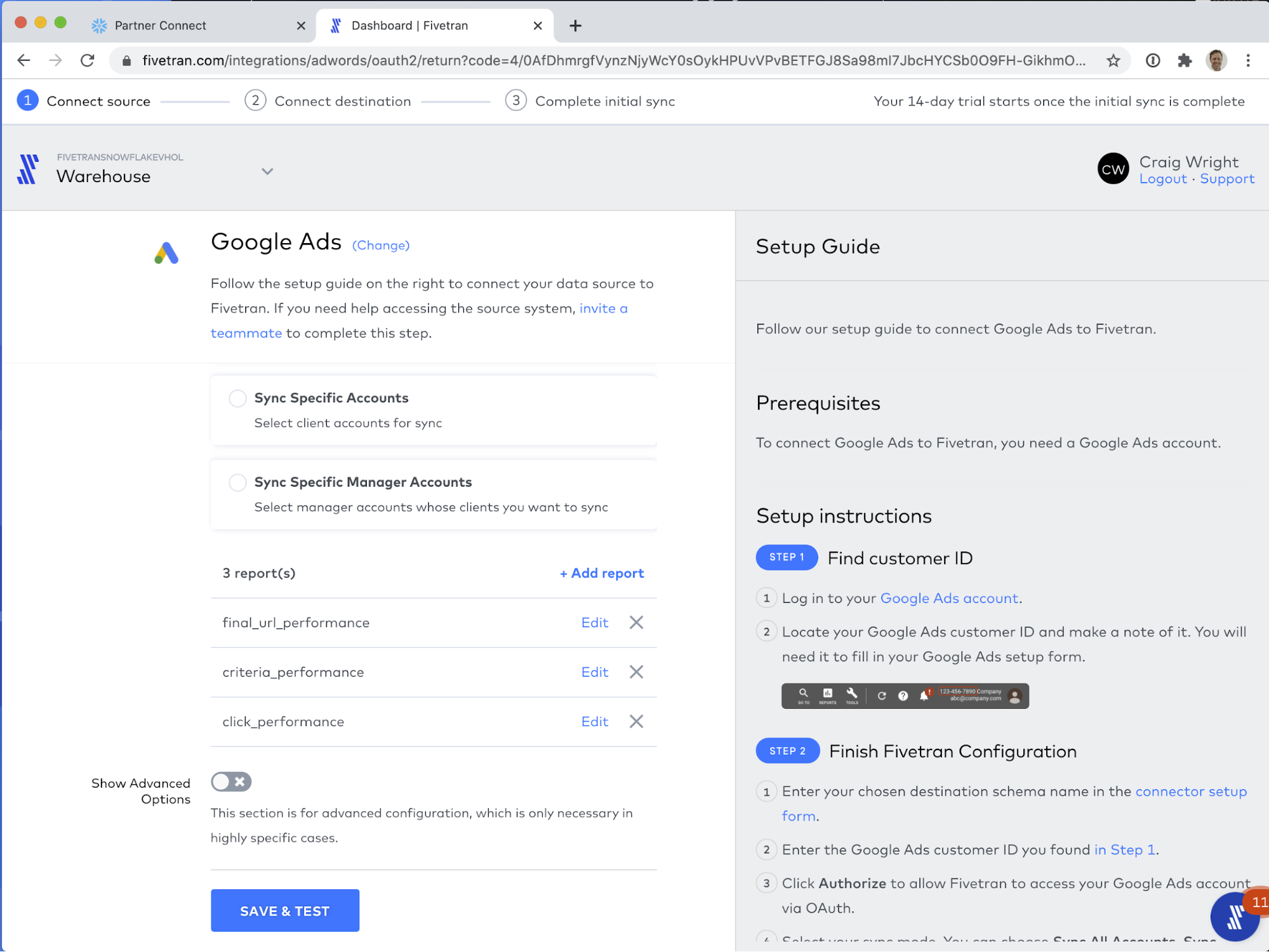Image resolution: width=1269 pixels, height=952 pixels.
Task: Expand the Warehouse account dropdown chevron
Action: coord(267,171)
